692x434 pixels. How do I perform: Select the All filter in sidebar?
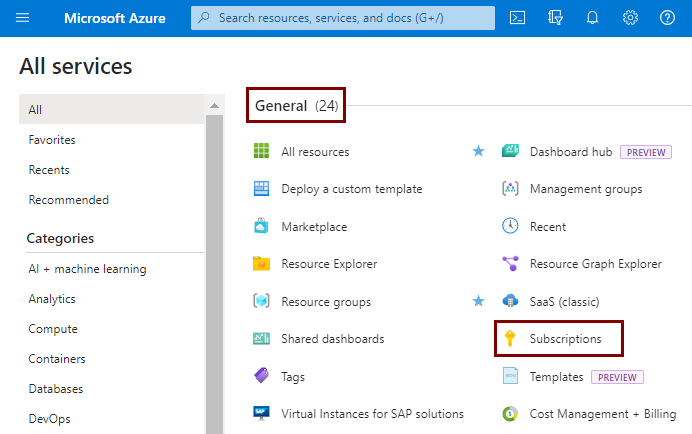[112, 109]
